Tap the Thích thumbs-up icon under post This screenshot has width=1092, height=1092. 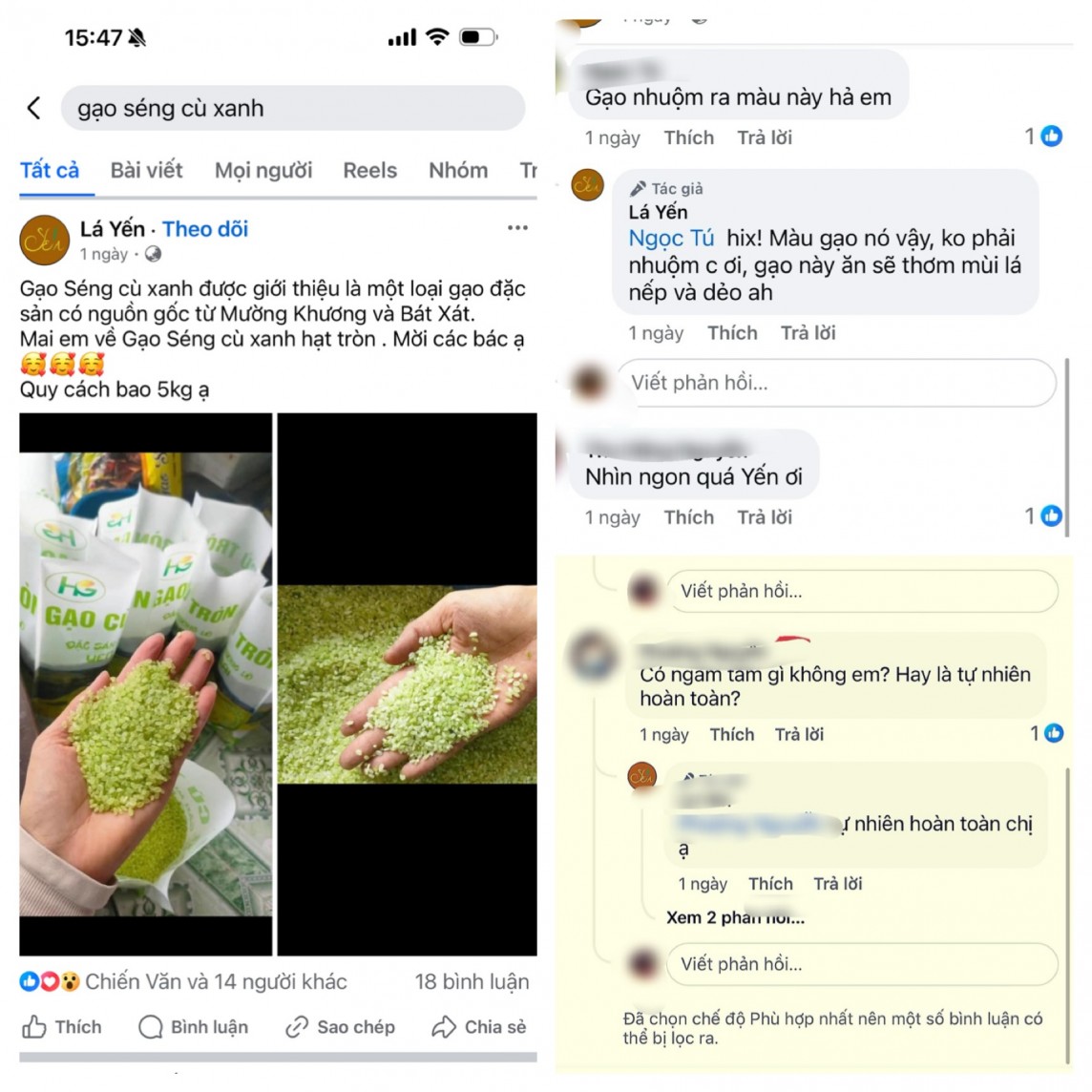[x=34, y=1026]
